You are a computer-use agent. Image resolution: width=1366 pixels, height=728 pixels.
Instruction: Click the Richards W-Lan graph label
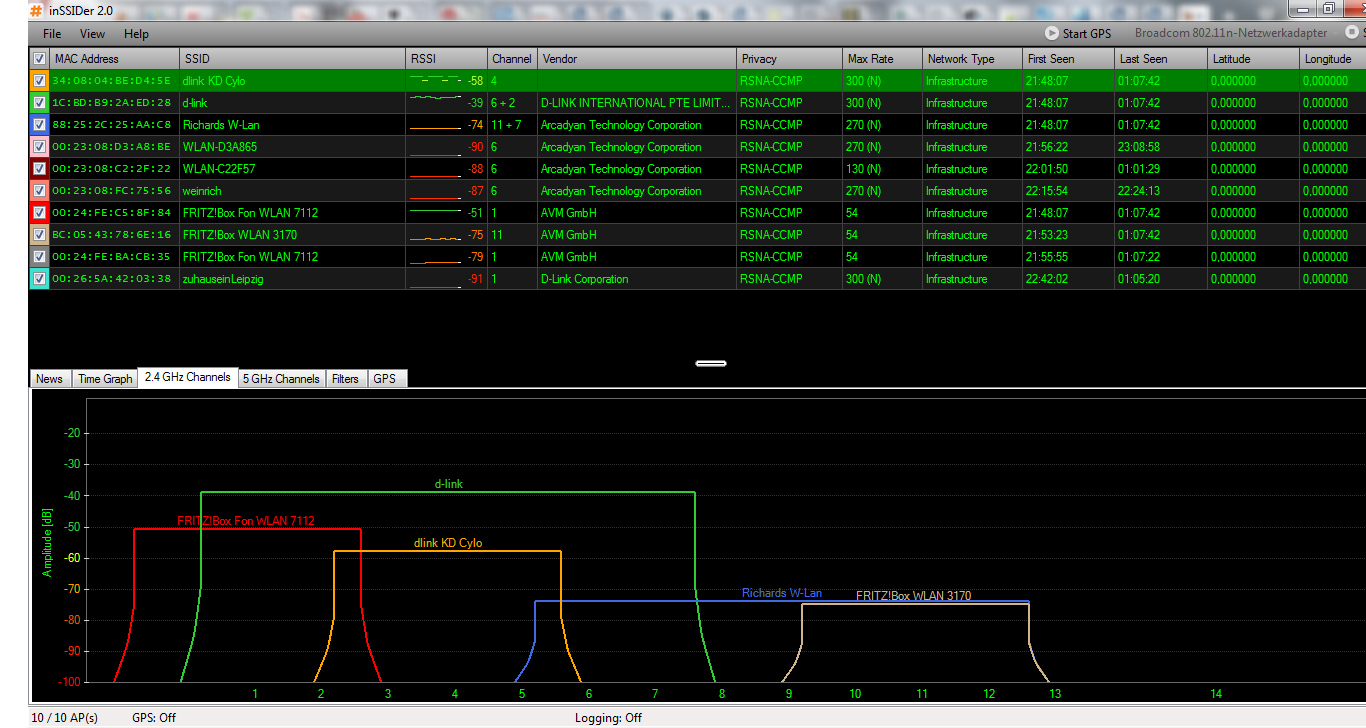point(781,593)
